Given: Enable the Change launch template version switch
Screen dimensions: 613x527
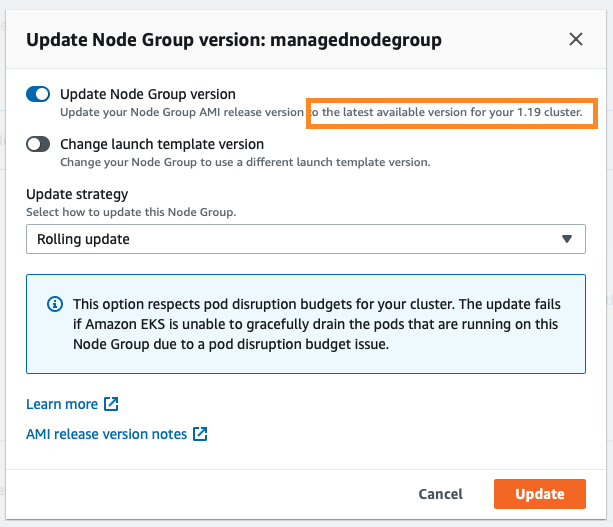Looking at the screenshot, I should click(38, 144).
